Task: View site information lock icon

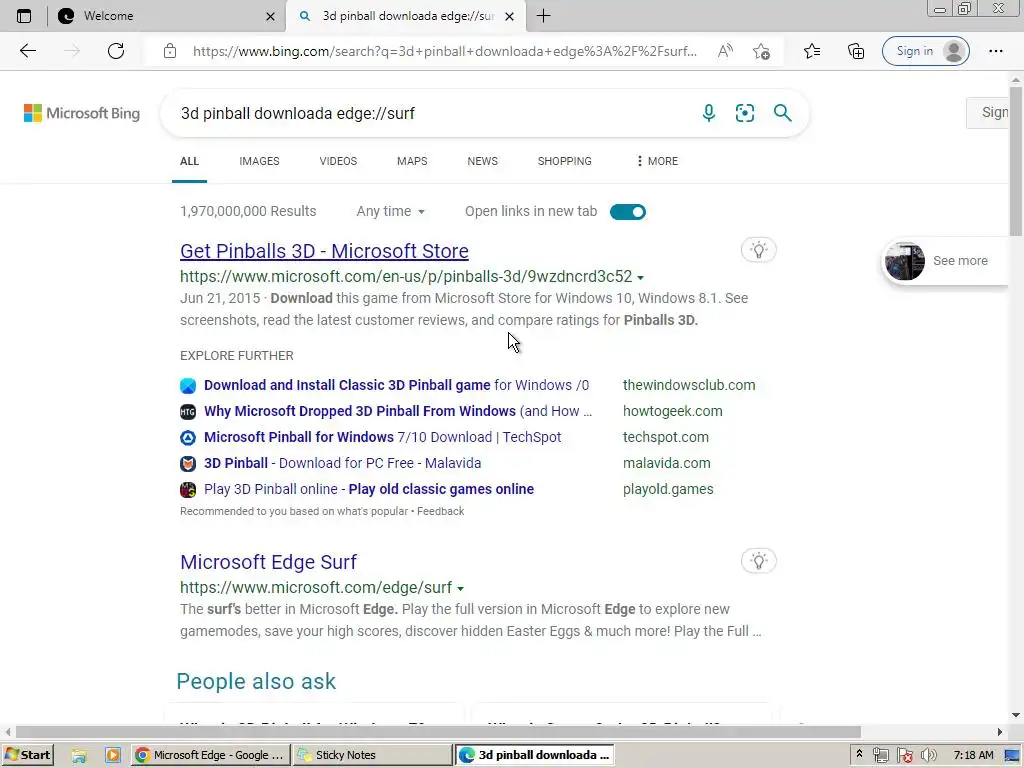Action: [x=170, y=51]
